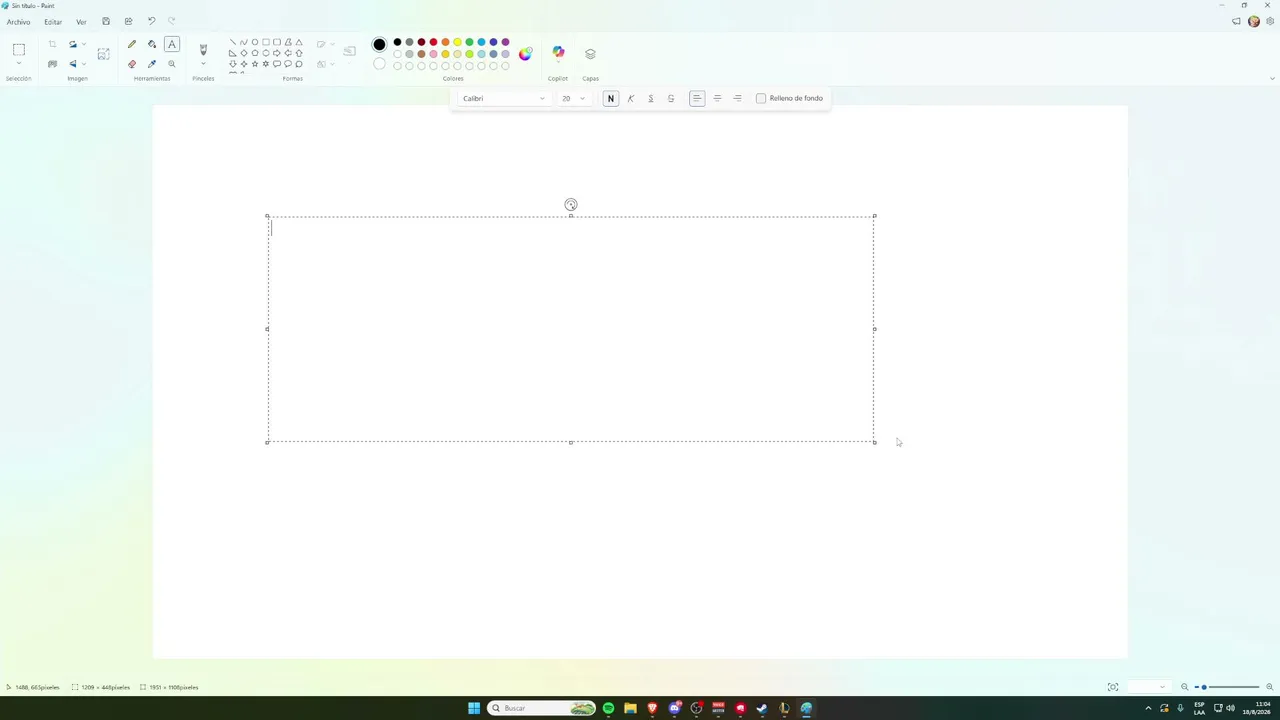Viewport: 1280px width, 720px height.
Task: Select the Fill bucket tool
Action: click(152, 44)
